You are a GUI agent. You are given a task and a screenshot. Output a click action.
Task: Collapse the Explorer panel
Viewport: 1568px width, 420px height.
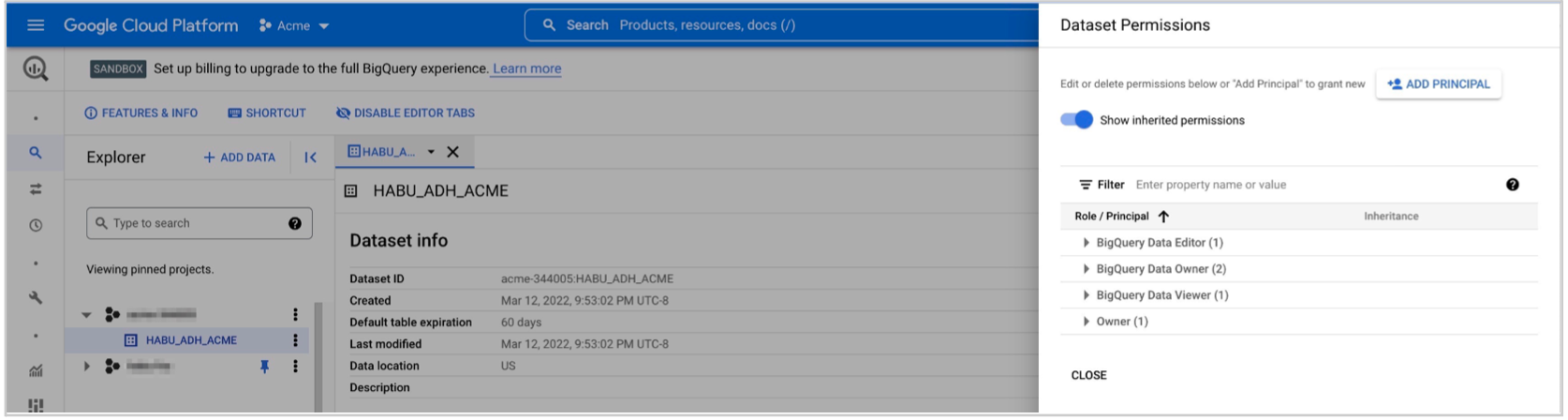(310, 157)
